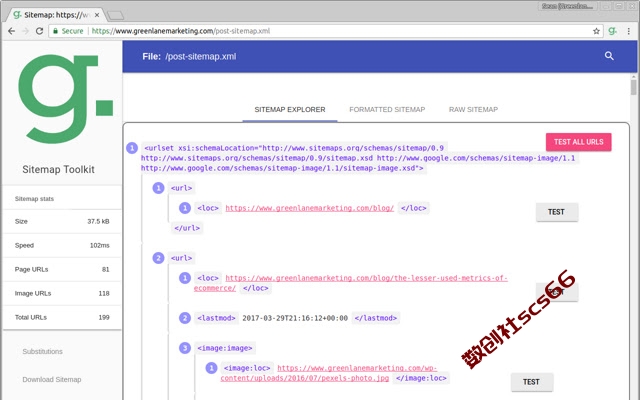Open the lesser-used-metrics-of-ecommerce link
The height and width of the screenshot is (400, 640).
(x=351, y=283)
